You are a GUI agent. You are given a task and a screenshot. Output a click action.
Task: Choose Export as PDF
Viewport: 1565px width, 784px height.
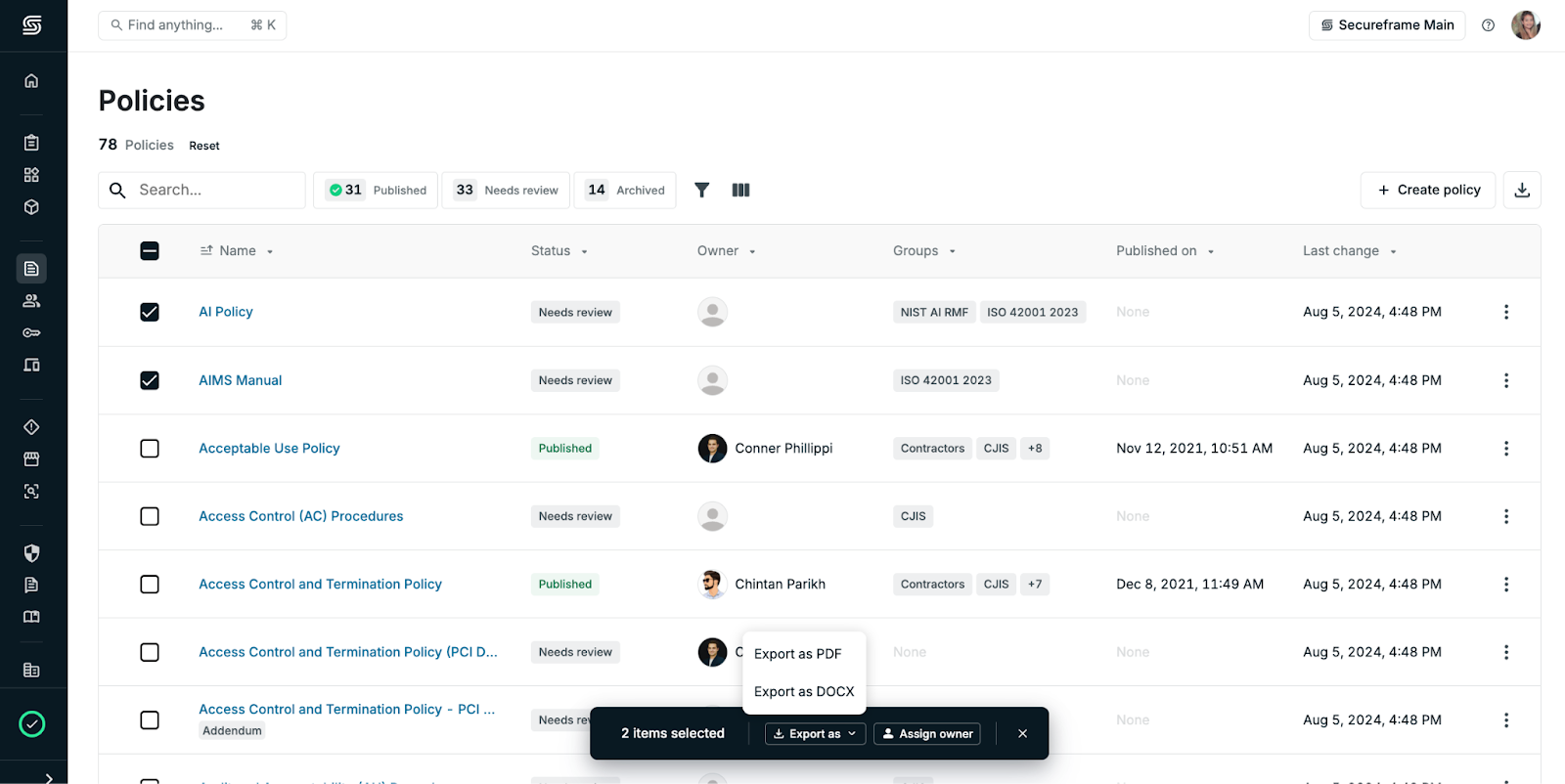tap(797, 654)
